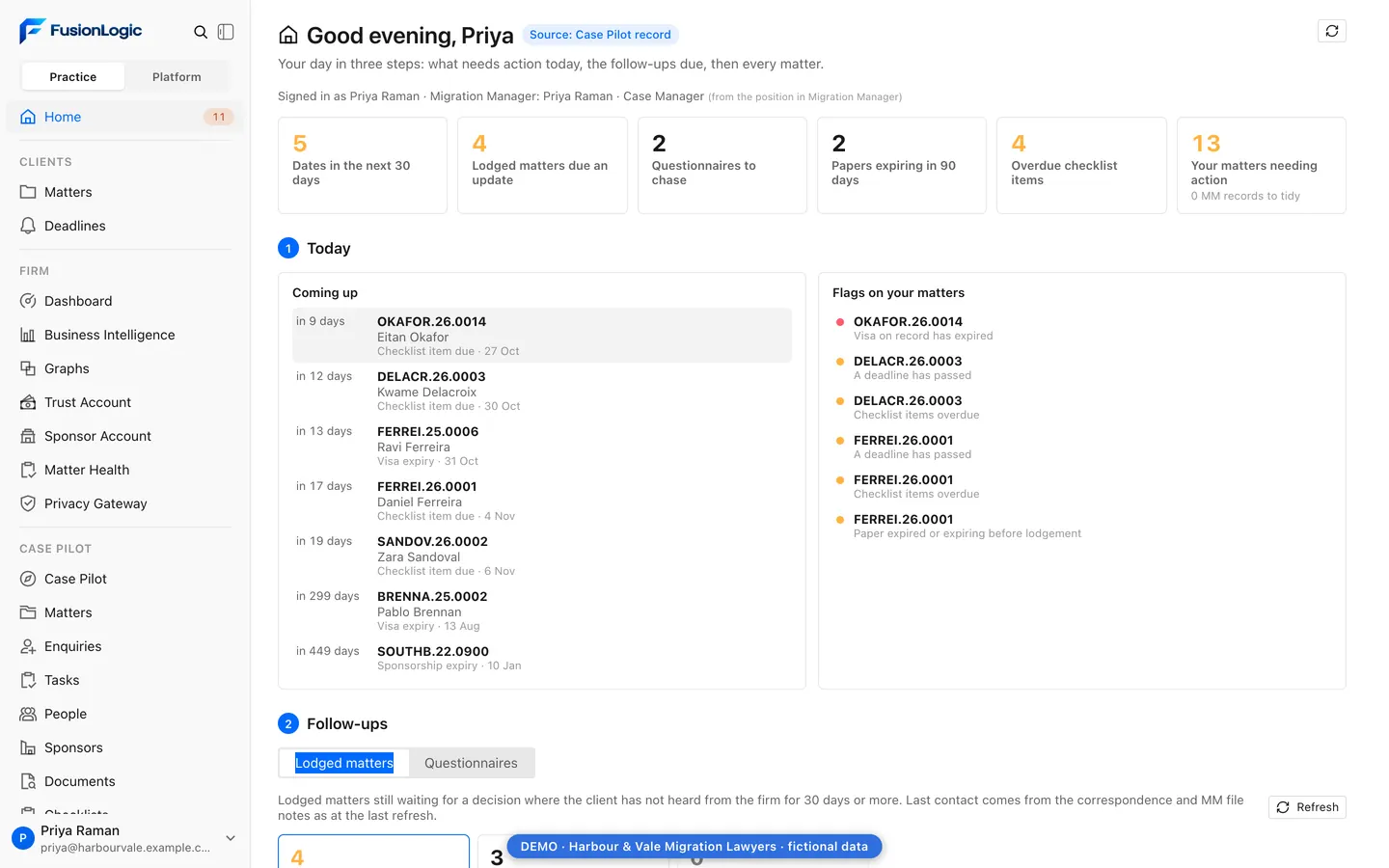The height and width of the screenshot is (868, 1389).
Task: Open BRENNA.25.0002 Pablo Brennan row
Action: (541, 610)
